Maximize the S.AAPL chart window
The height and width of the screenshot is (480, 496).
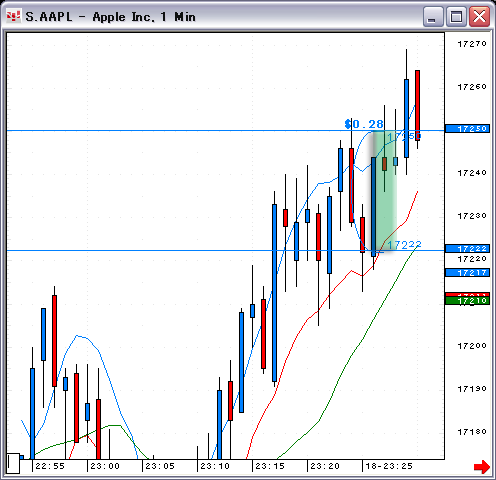coord(456,16)
